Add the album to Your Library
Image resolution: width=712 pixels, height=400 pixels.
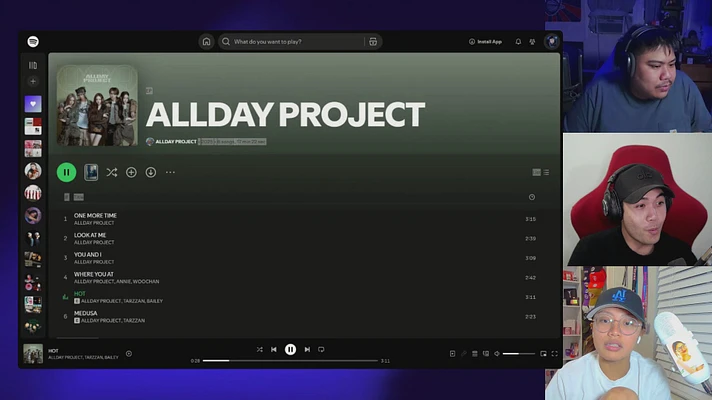131,173
